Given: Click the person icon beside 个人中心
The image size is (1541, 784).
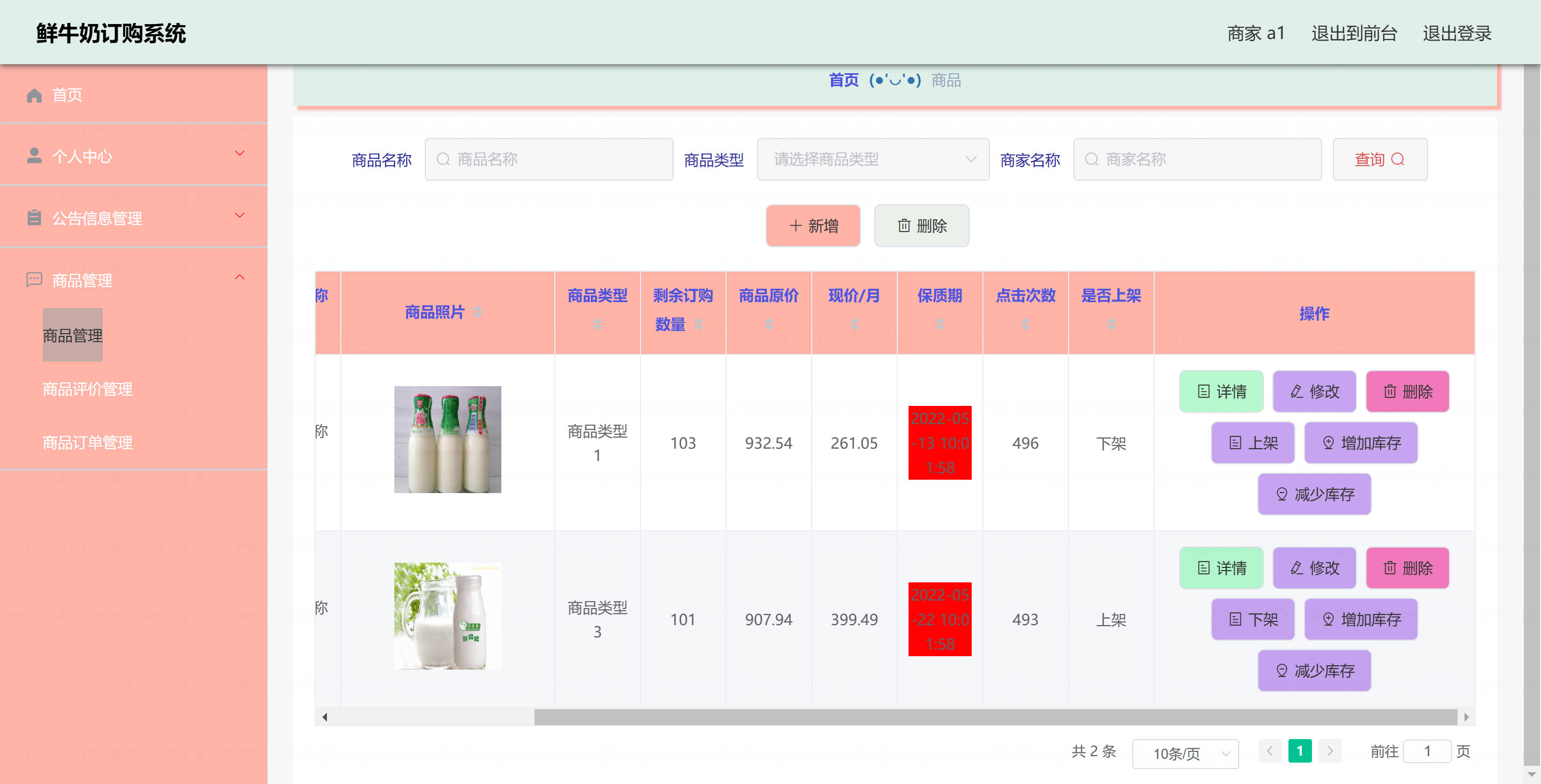Looking at the screenshot, I should point(34,156).
